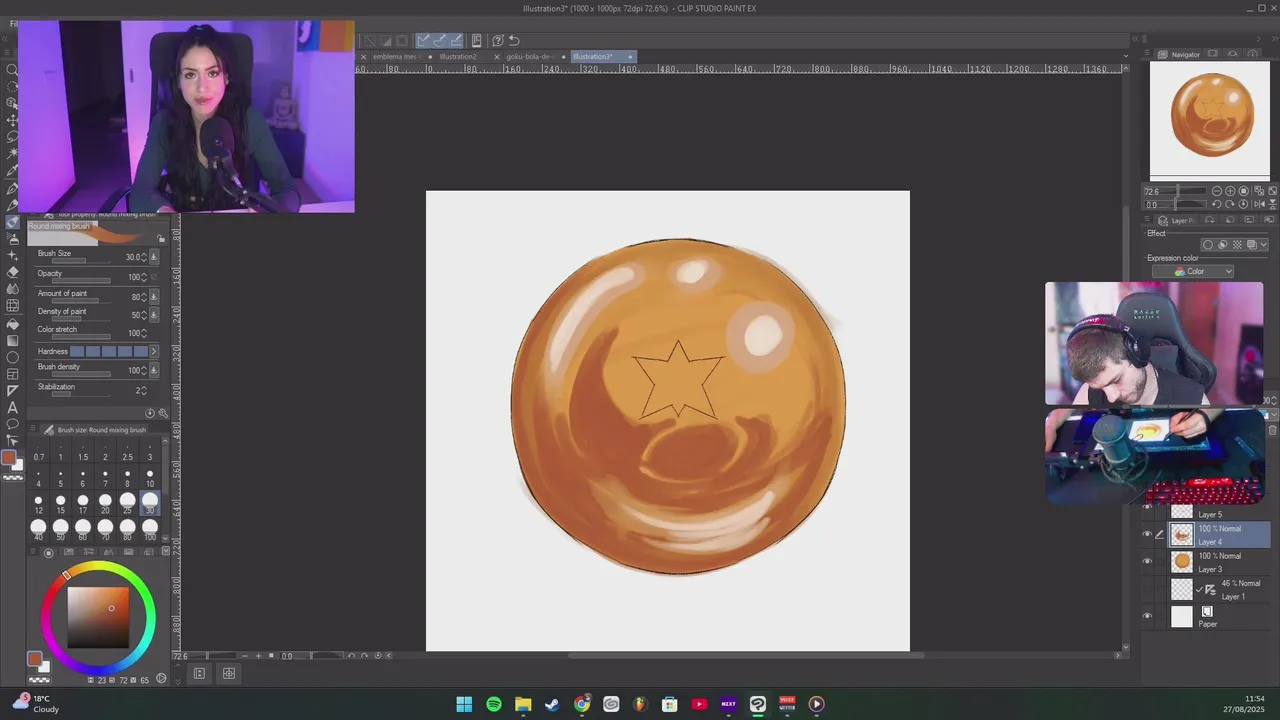Hide the Paper layer eye icon
The width and height of the screenshot is (1280, 720).
point(1147,616)
